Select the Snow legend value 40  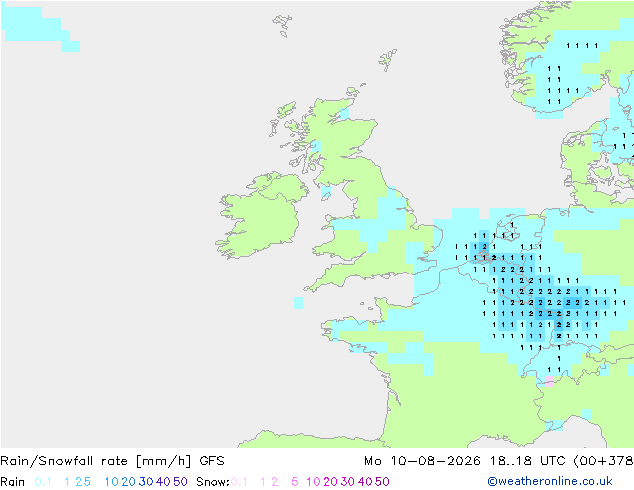pyautogui.click(x=365, y=482)
